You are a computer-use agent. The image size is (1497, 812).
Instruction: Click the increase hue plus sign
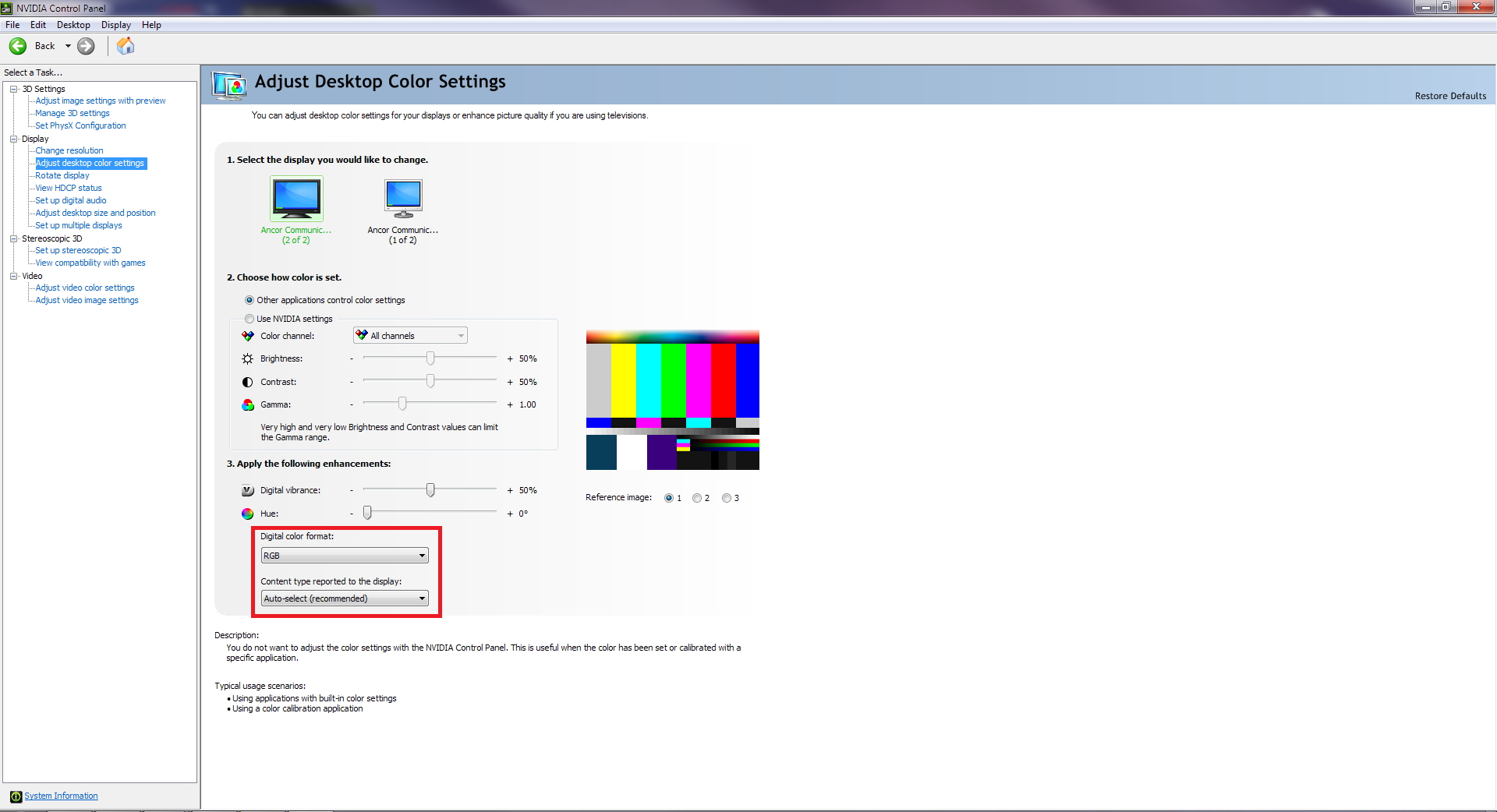(510, 514)
